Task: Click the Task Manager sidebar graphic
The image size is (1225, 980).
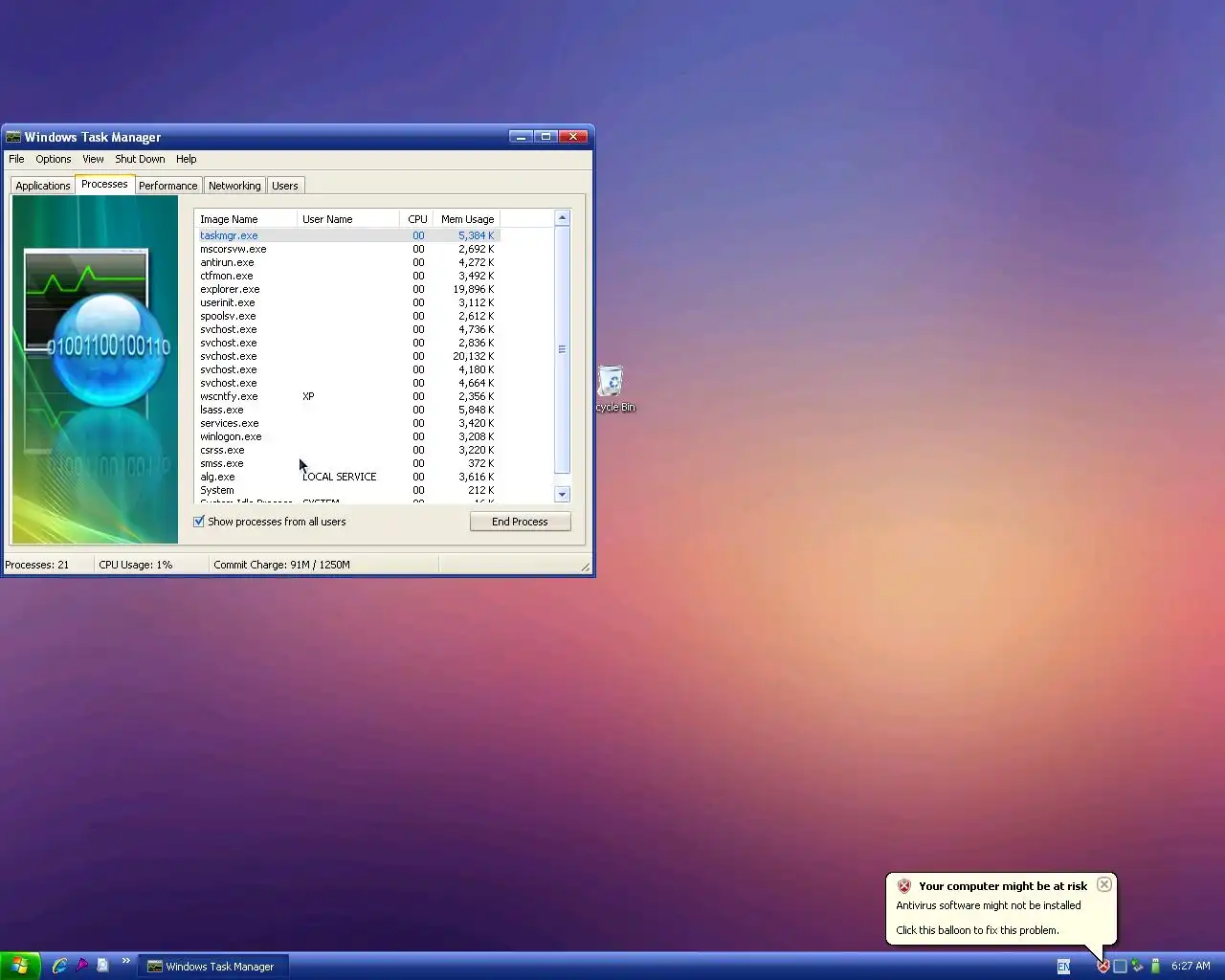Action: point(95,369)
